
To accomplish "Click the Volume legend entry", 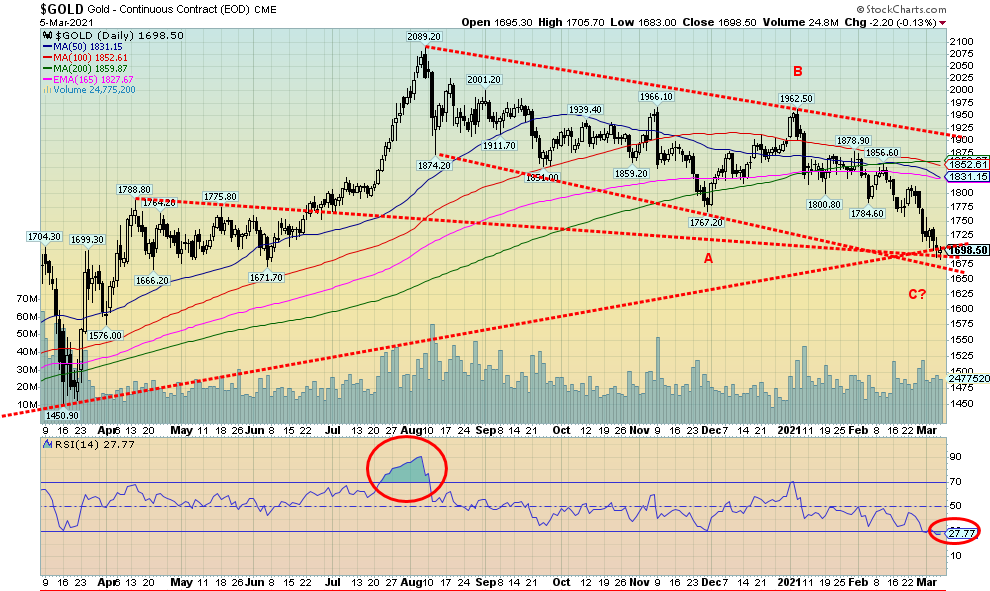I will click(88, 88).
